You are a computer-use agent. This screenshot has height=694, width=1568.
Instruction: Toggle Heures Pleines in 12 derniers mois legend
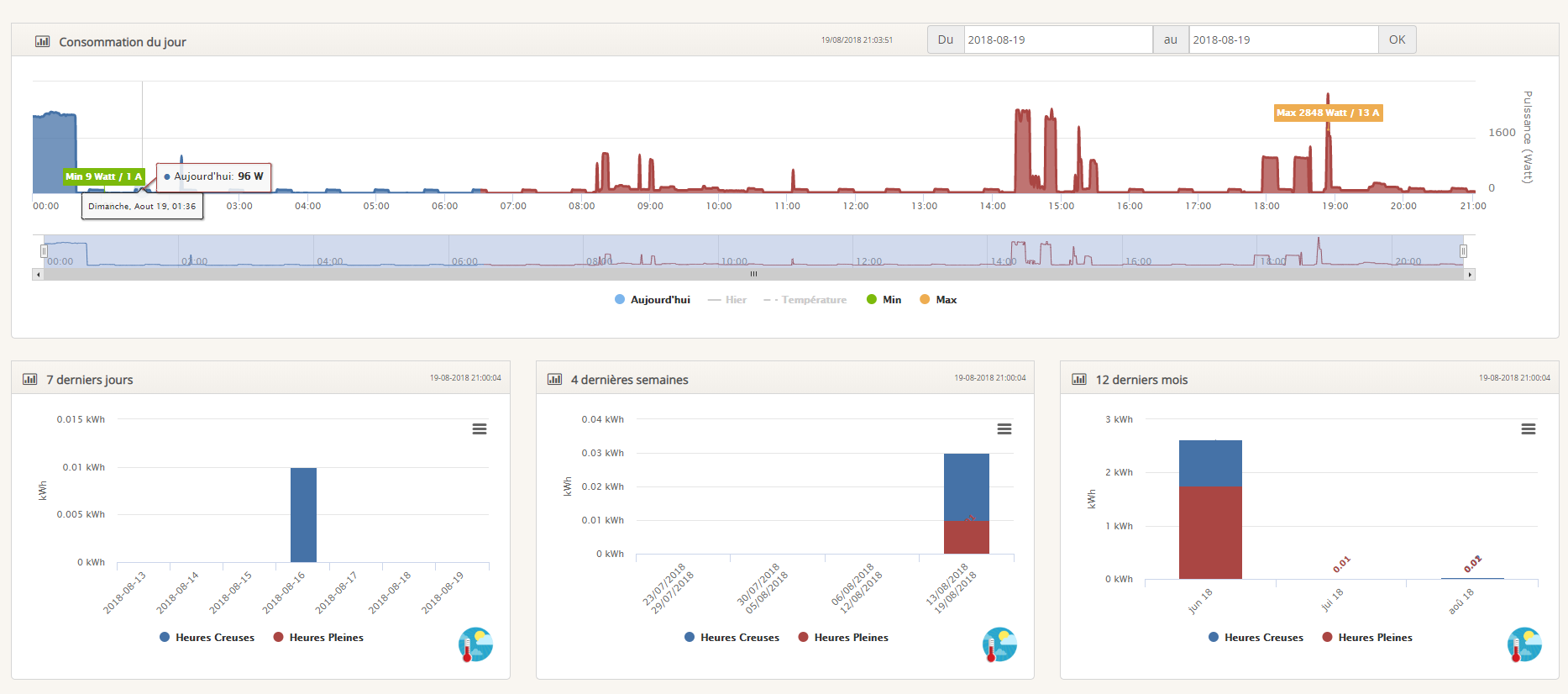click(1367, 637)
